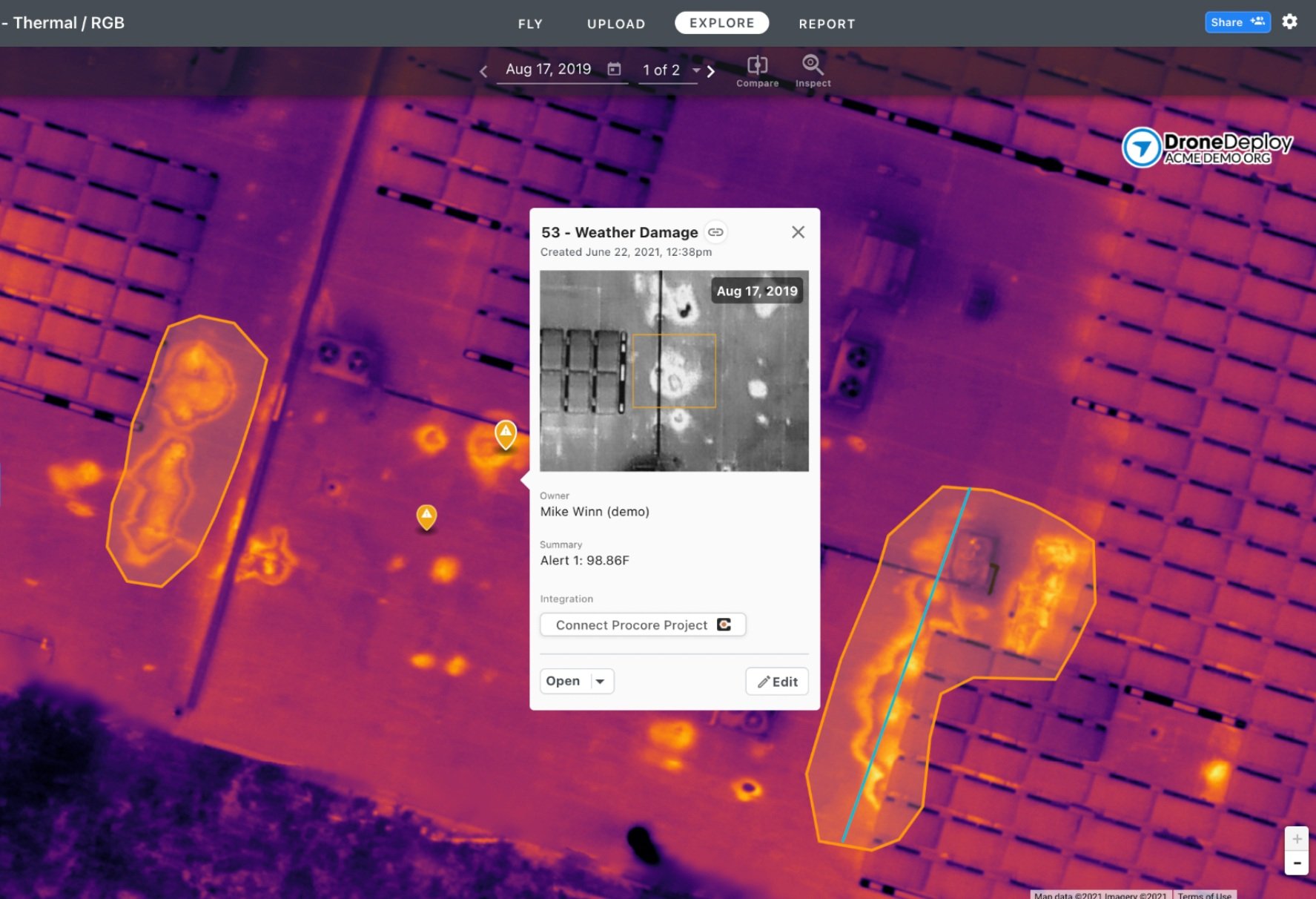Switch to the FLY tab
The width and height of the screenshot is (1316, 899).
point(530,24)
